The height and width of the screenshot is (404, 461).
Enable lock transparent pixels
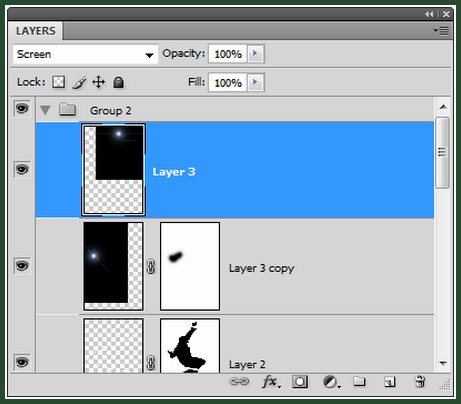58,82
